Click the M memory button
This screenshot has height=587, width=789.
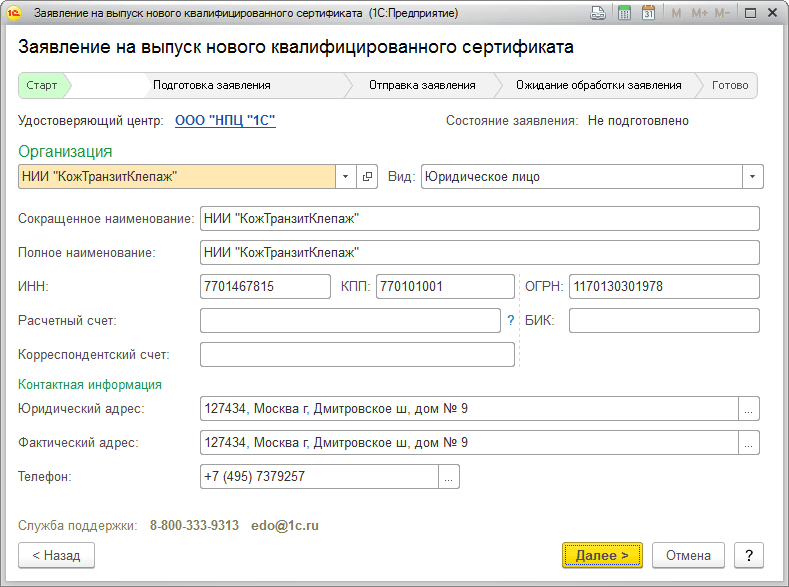(x=676, y=13)
